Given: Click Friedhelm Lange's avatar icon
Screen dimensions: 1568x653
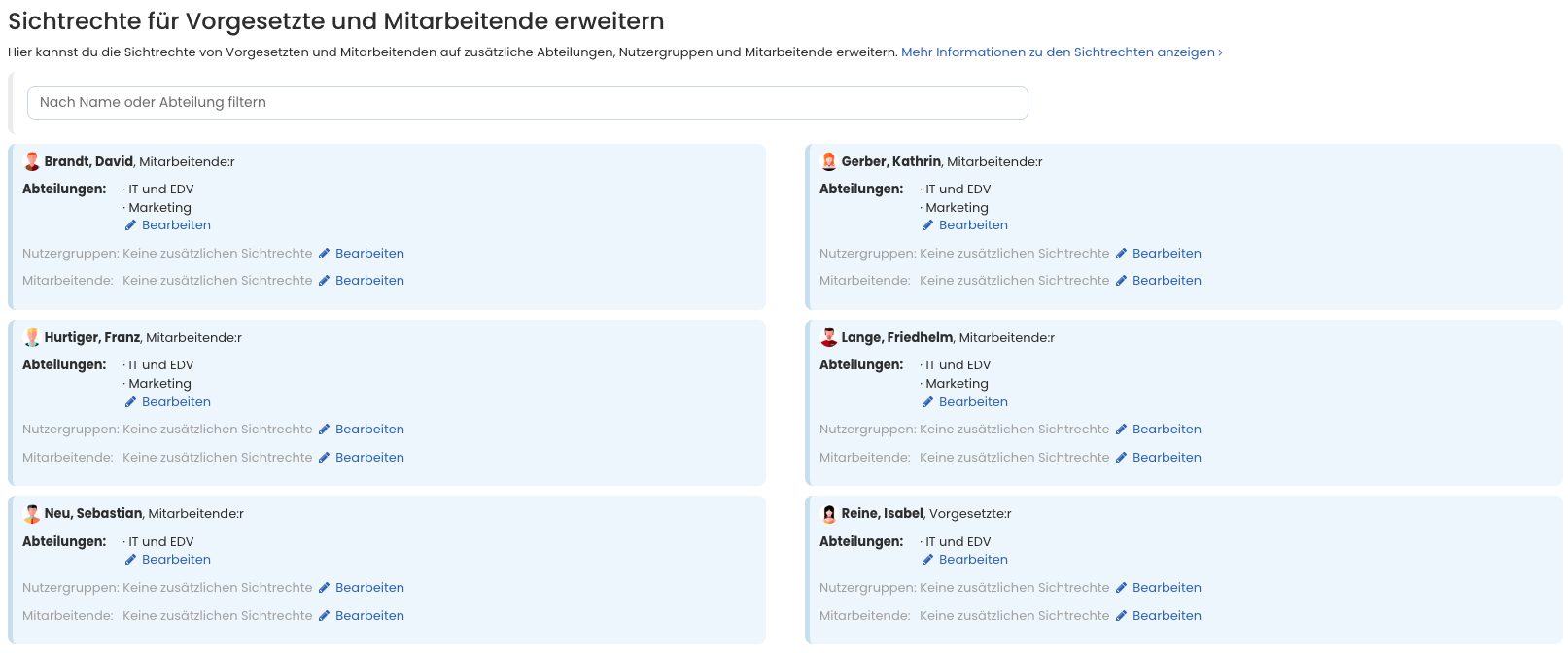Looking at the screenshot, I should tap(829, 338).
